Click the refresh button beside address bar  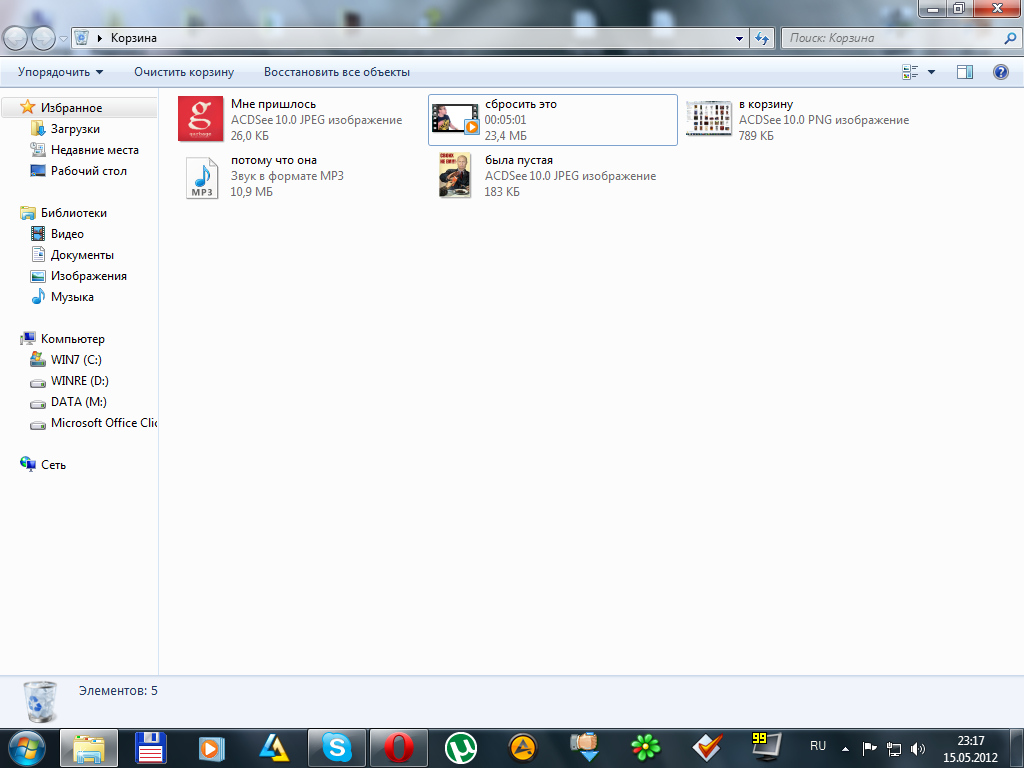(x=763, y=38)
